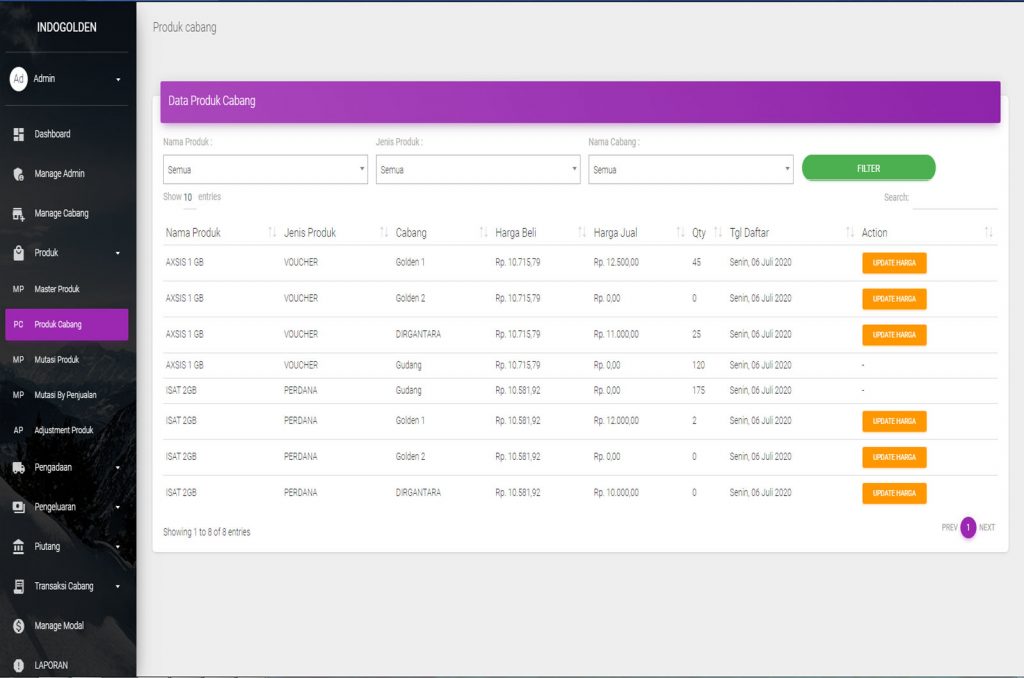Open the Jenis Produk dropdown
Screen dimensions: 1024x678
click(477, 170)
